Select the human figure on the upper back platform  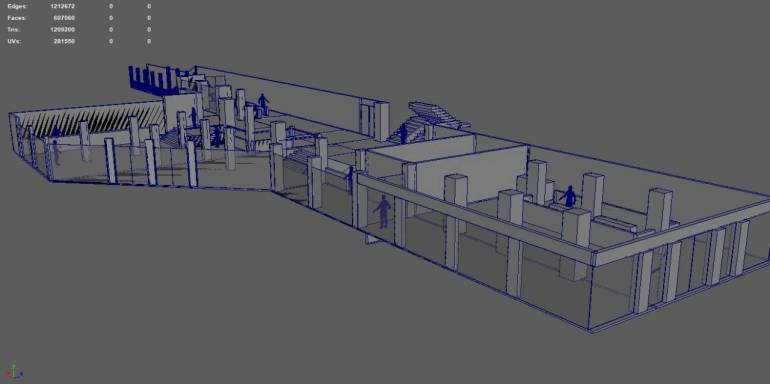click(264, 104)
